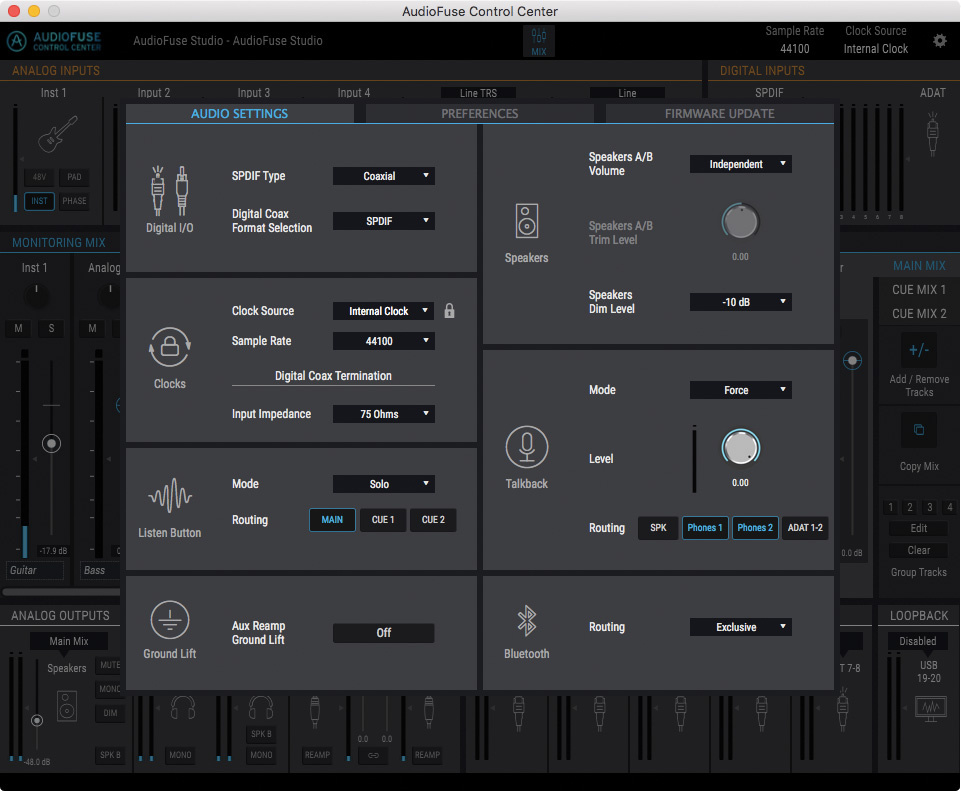961x791 pixels.
Task: Click the MIX icon in top bar
Action: tap(539, 41)
